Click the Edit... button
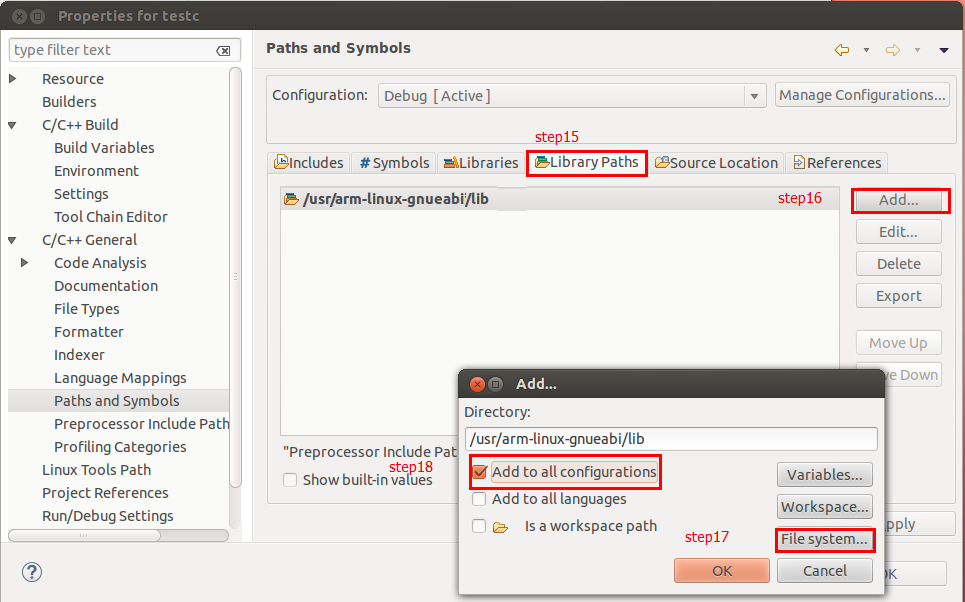Screen dimensions: 965x602 [x=899, y=232]
